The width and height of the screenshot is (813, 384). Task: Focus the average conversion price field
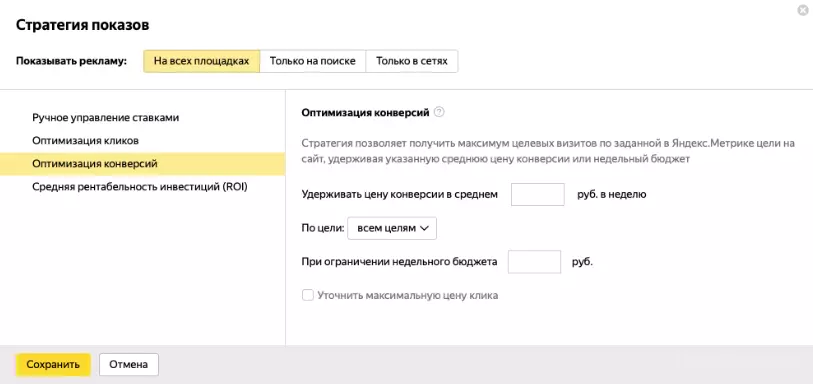538,194
